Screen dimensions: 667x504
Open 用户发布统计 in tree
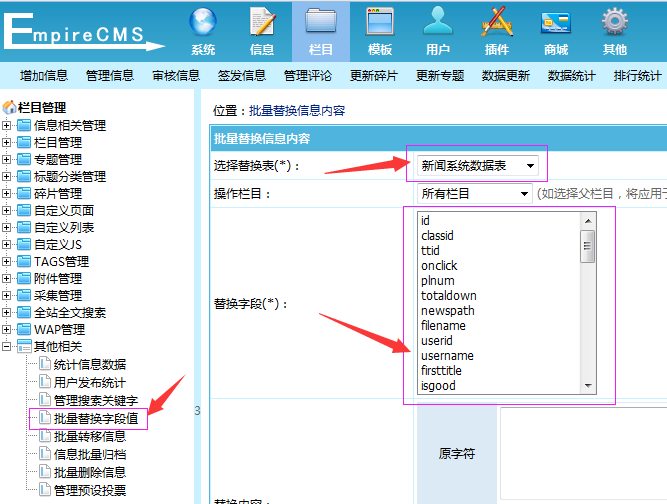[x=90, y=382]
